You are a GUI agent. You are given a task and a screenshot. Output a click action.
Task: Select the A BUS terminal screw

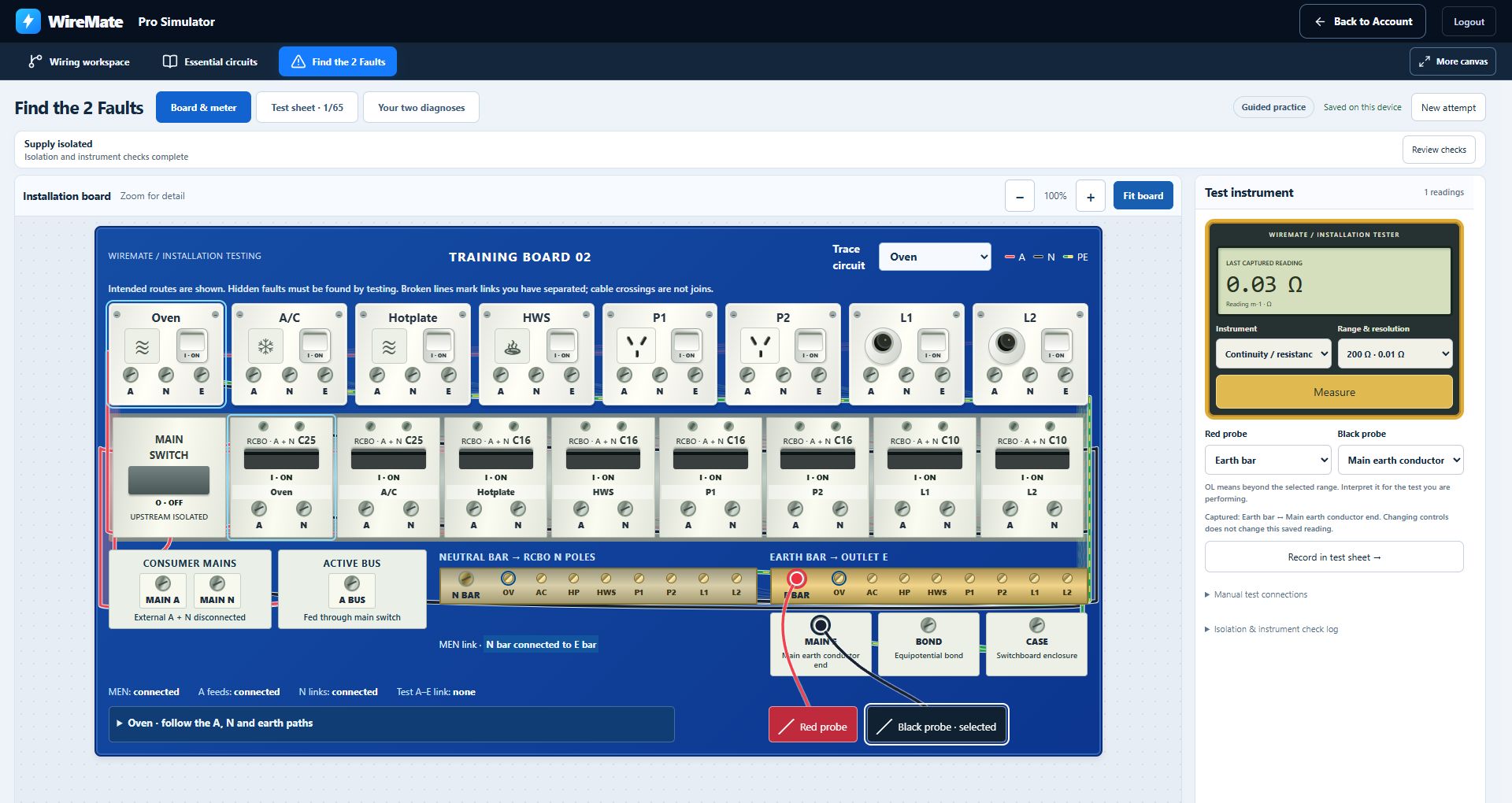pos(352,583)
